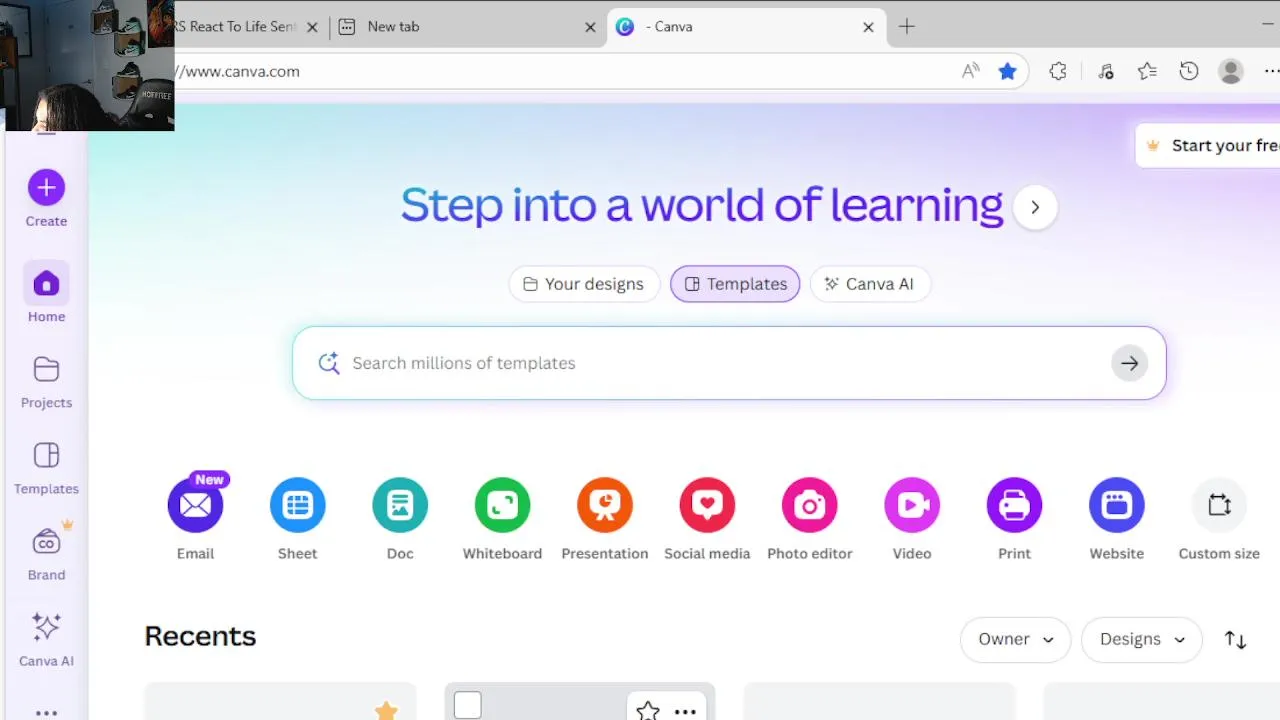Image resolution: width=1280 pixels, height=720 pixels.
Task: Submit search with the arrow button
Action: coord(1129,363)
